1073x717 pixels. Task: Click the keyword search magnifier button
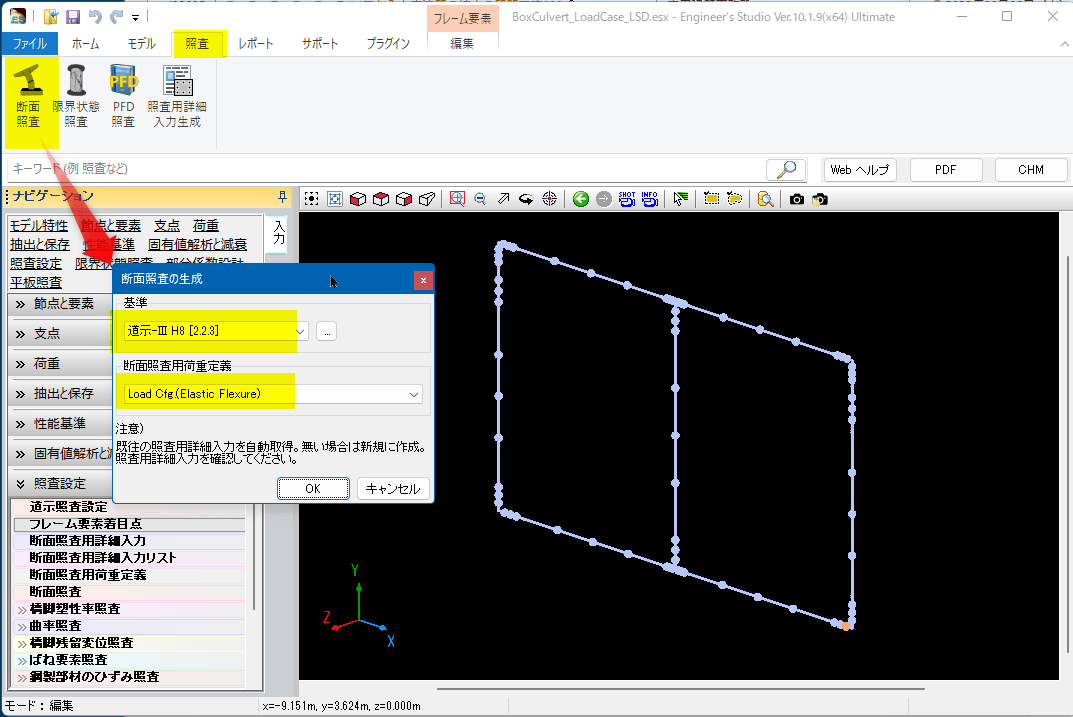[786, 169]
